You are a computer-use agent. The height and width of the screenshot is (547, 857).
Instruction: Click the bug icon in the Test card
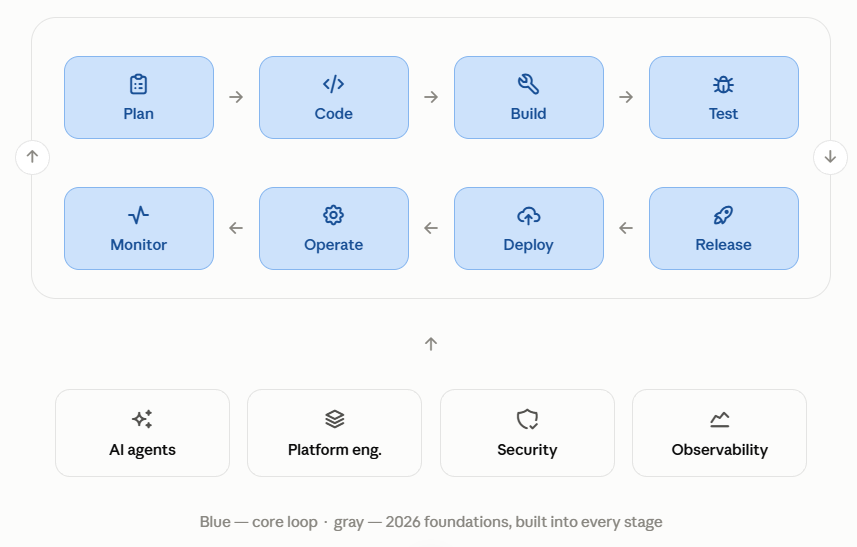[x=724, y=84]
